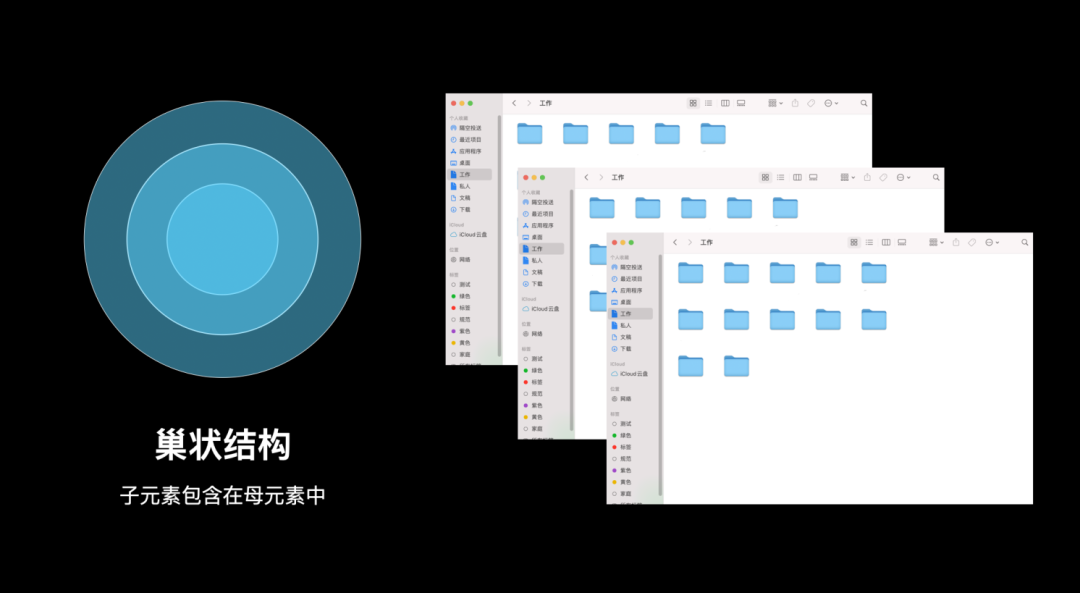1080x593 pixels.
Task: Select first folder in front window's top row
Action: [x=690, y=273]
